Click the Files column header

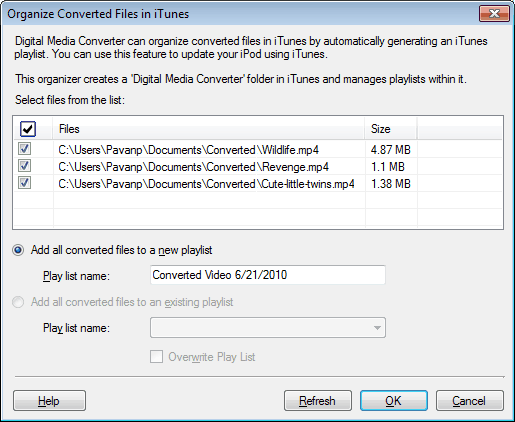pyautogui.click(x=209, y=129)
